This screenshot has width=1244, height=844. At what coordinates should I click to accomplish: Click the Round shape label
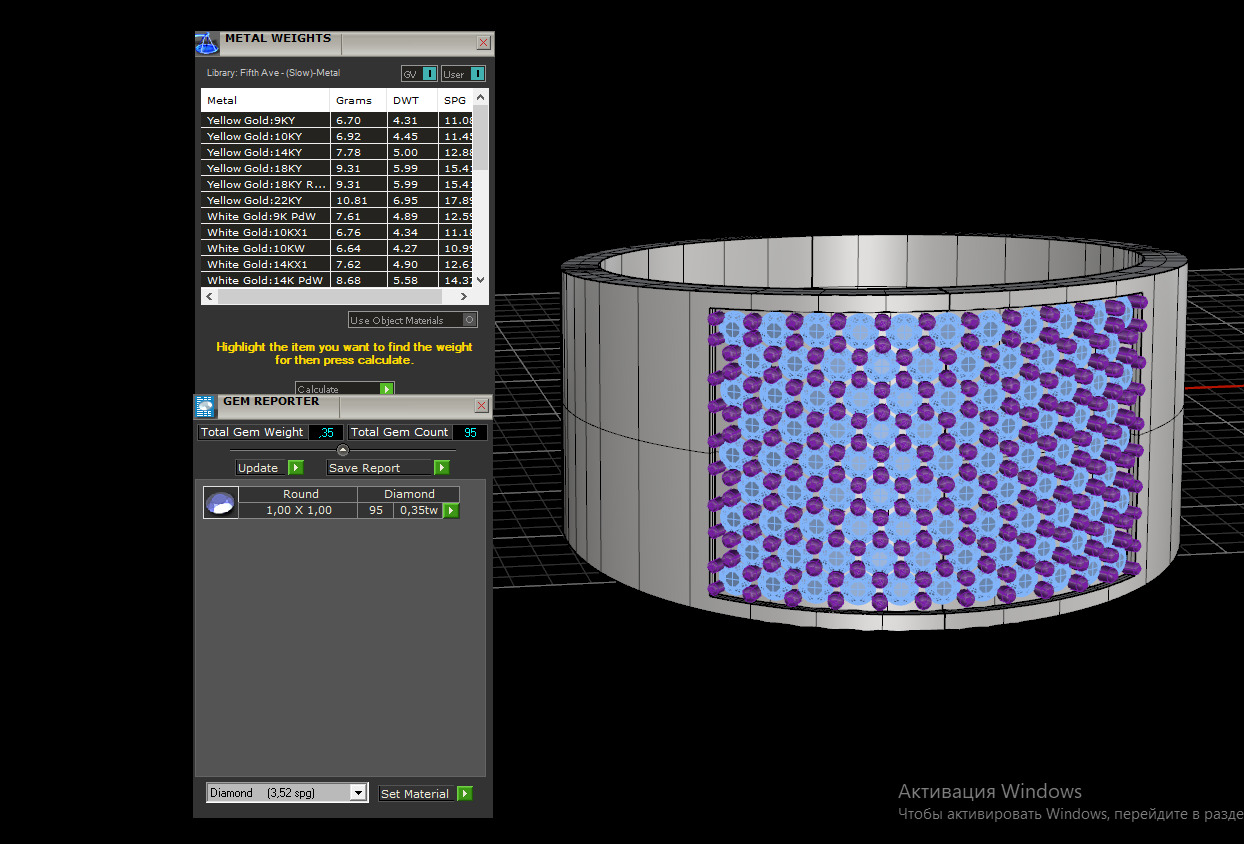point(299,494)
